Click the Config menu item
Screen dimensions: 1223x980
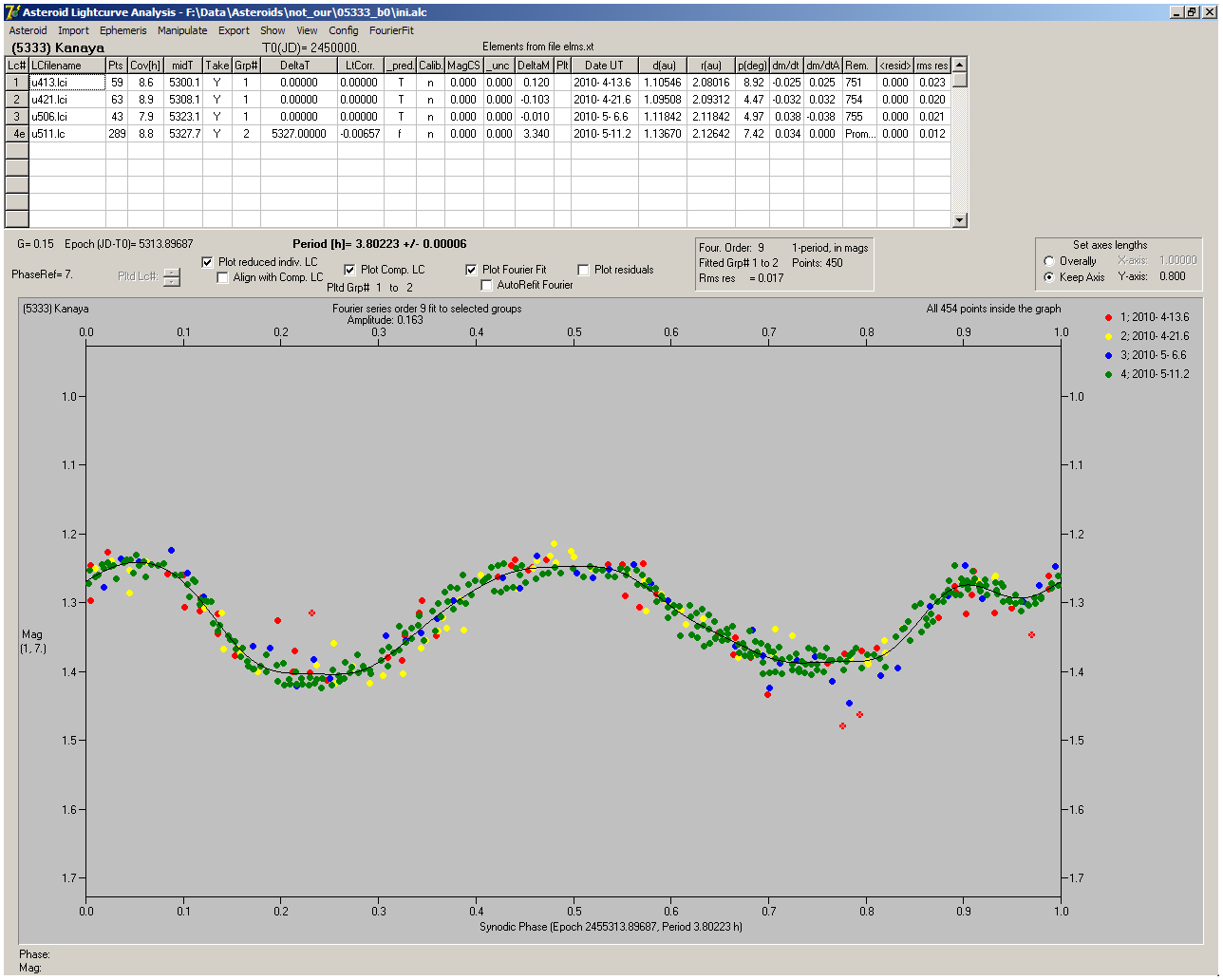pos(344,30)
